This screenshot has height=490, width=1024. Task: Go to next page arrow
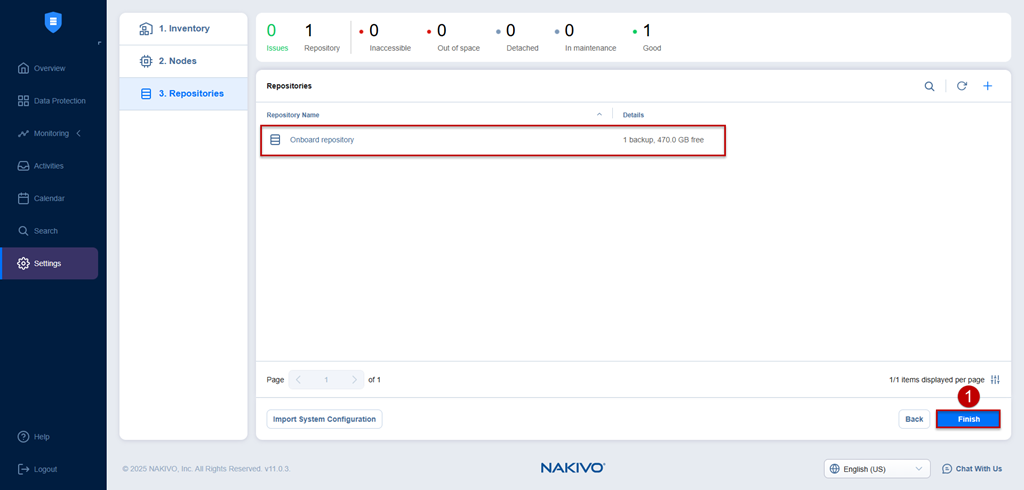click(354, 380)
